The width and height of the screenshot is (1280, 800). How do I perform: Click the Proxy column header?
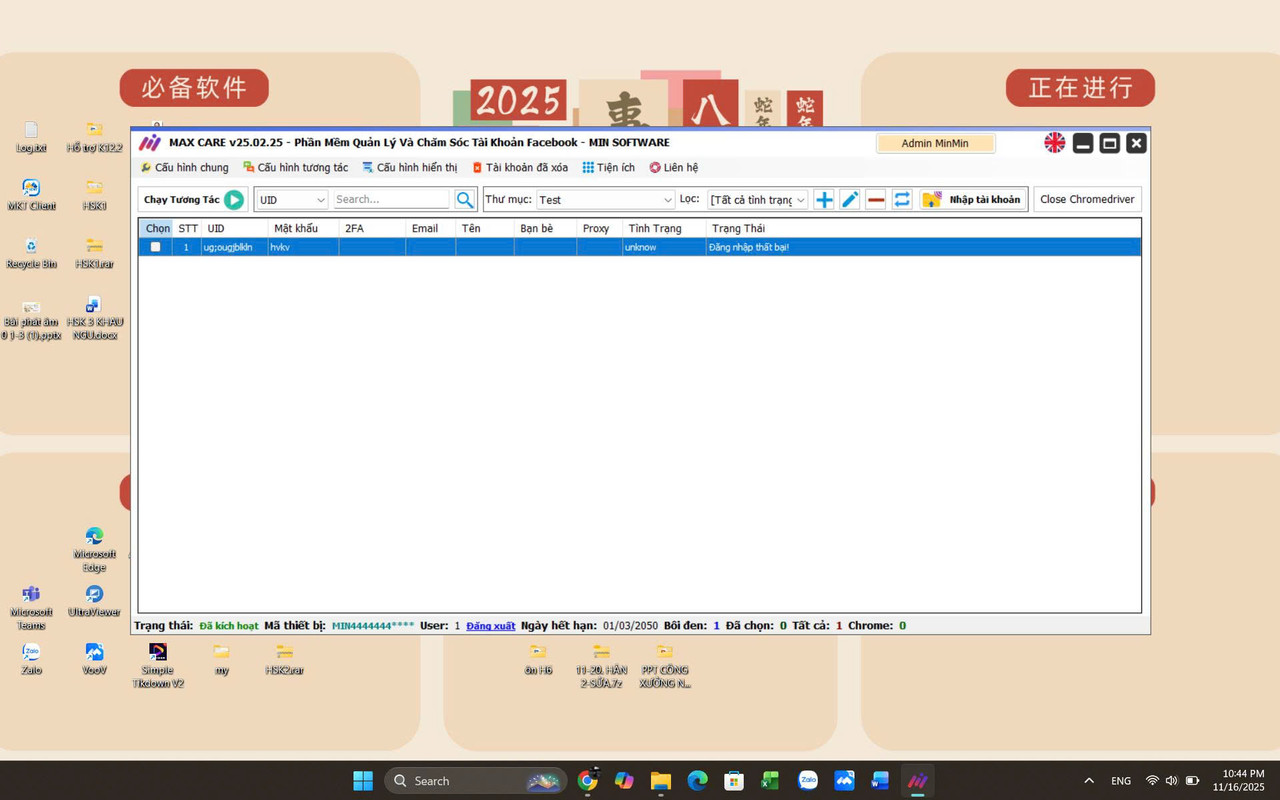point(600,228)
